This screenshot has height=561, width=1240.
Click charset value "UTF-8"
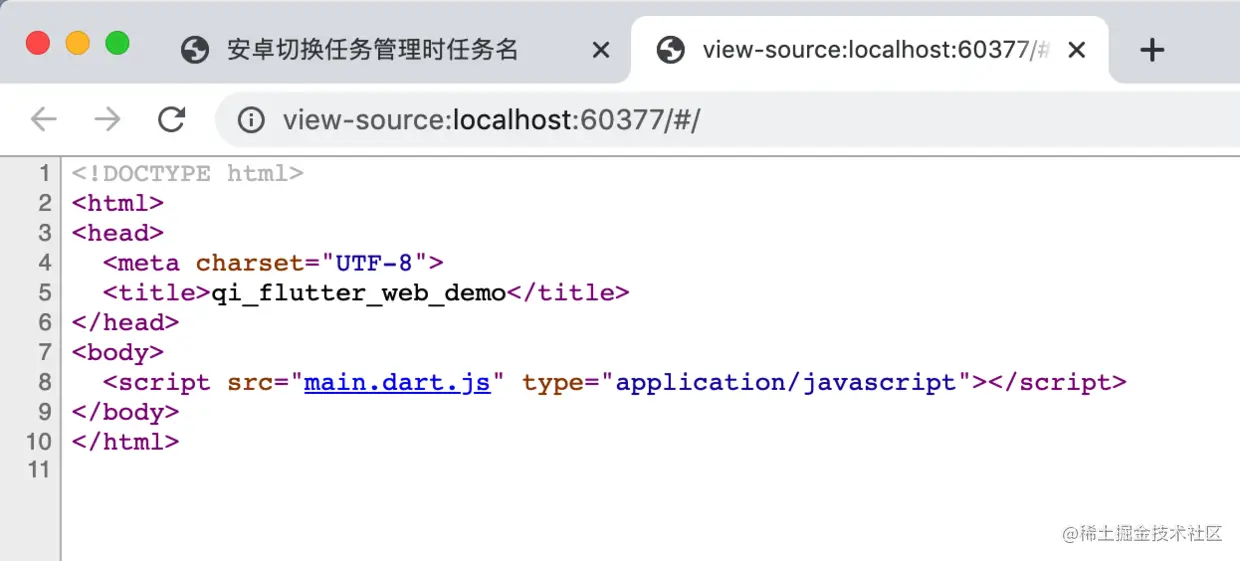pos(374,263)
